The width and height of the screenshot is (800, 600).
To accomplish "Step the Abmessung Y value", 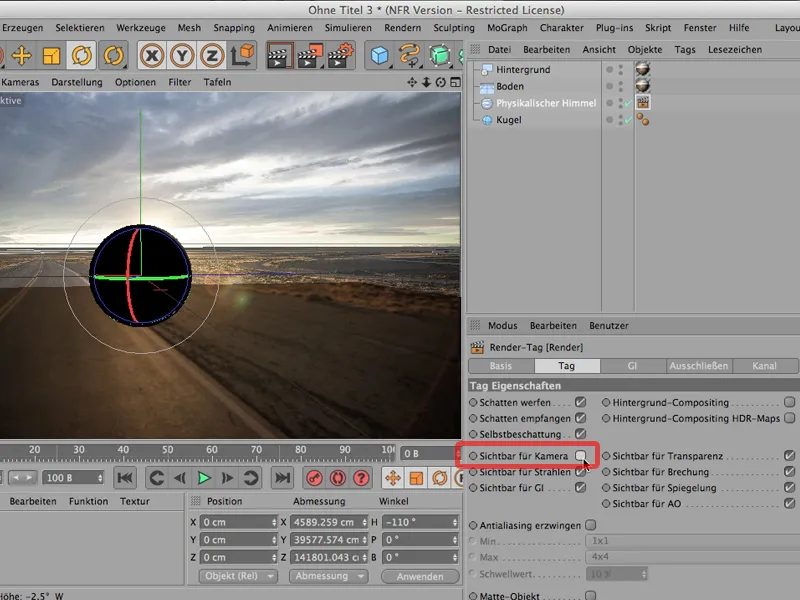I will 364,539.
